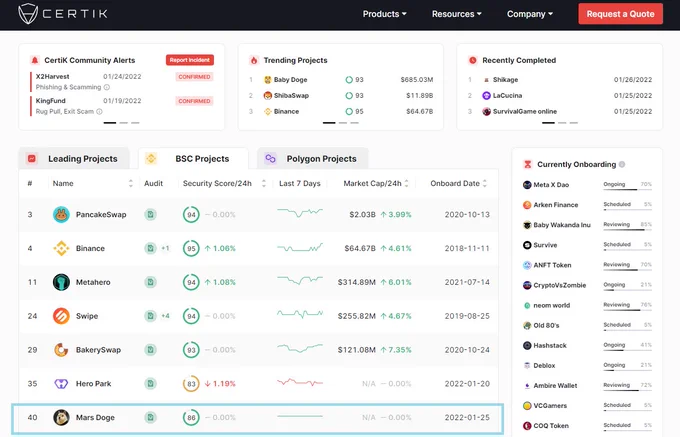Open the Mars Doge audit icon

(150, 417)
